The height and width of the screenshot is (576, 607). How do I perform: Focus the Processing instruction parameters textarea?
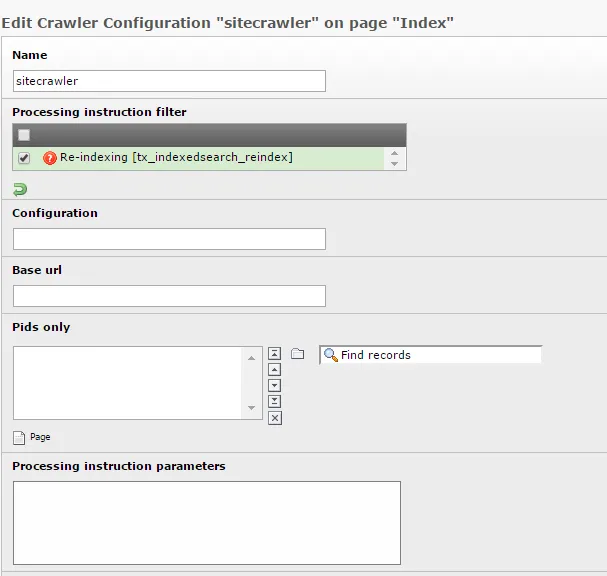pos(206,522)
